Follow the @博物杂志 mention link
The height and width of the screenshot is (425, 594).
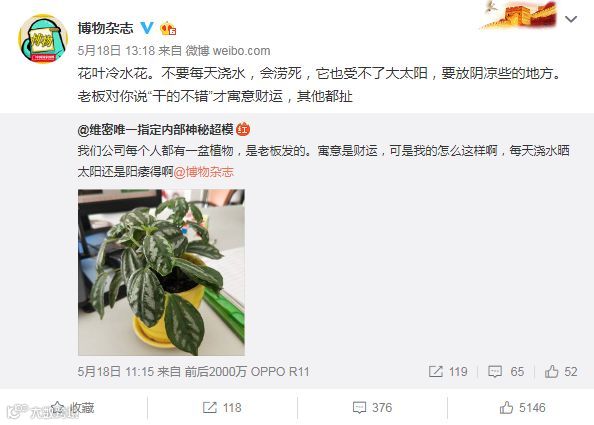[203, 172]
